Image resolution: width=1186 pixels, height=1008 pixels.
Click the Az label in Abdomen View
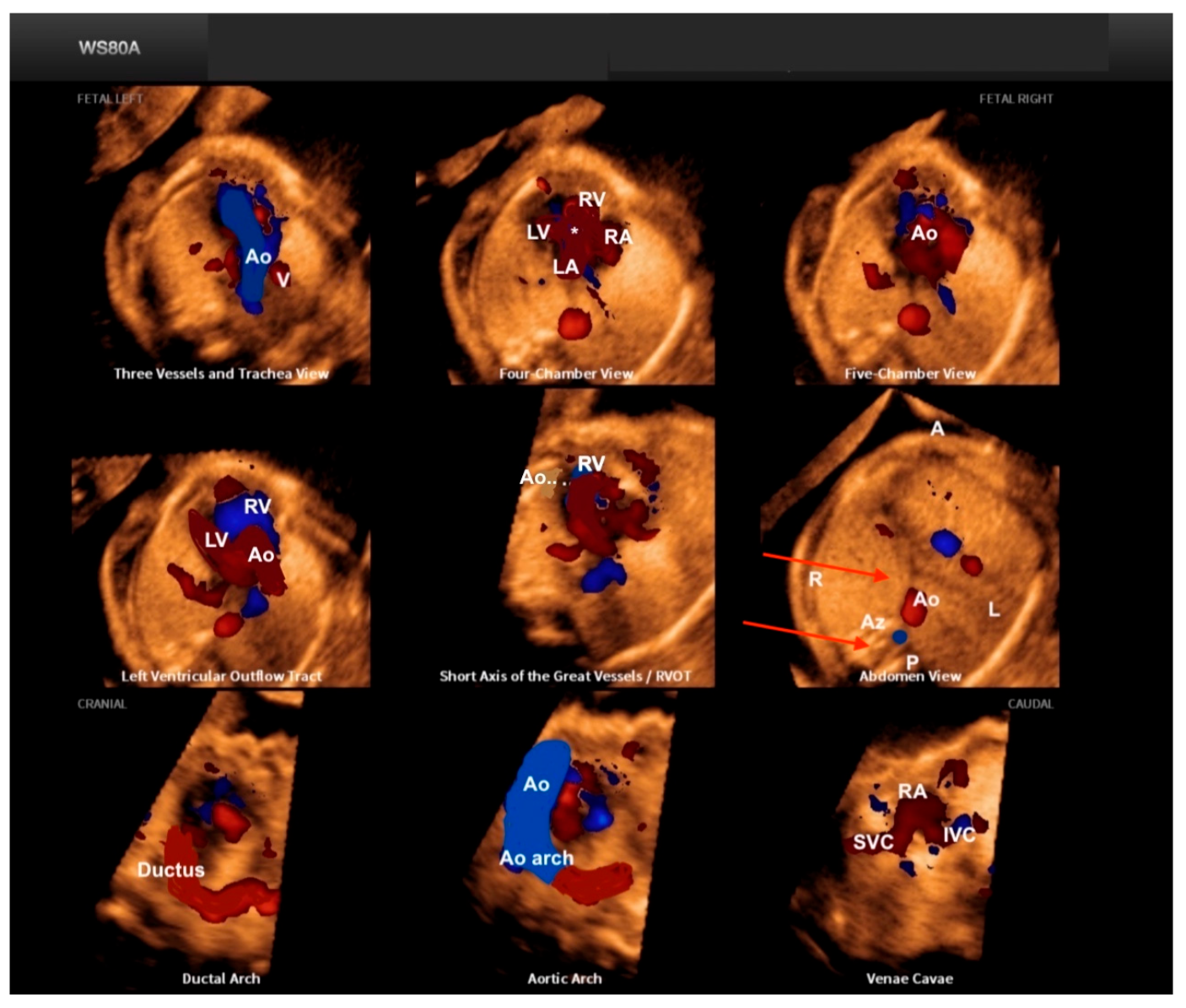coord(872,623)
